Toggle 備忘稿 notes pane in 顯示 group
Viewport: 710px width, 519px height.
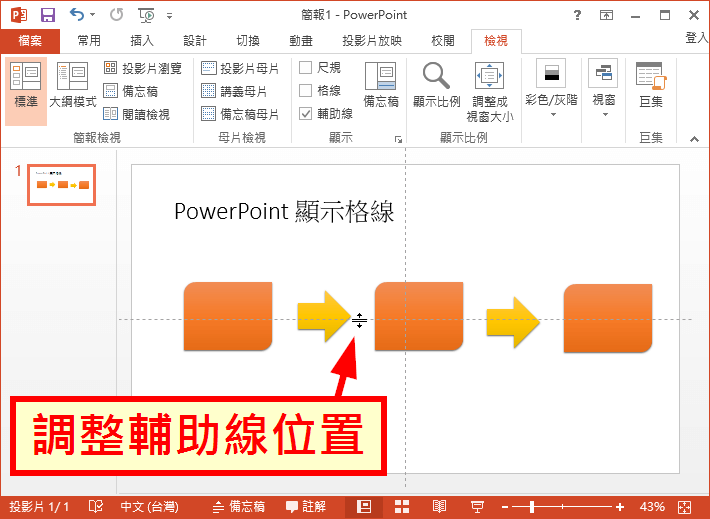[381, 85]
